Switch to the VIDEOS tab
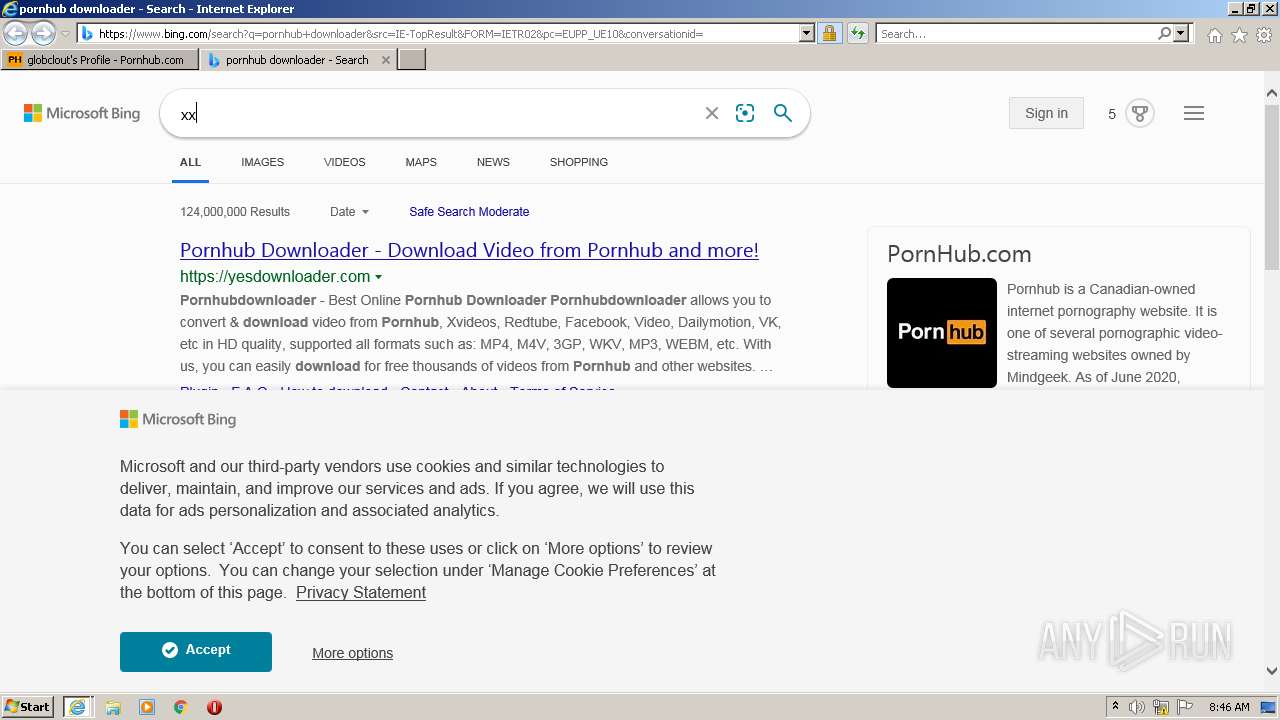This screenshot has height=720, width=1280. 344,162
